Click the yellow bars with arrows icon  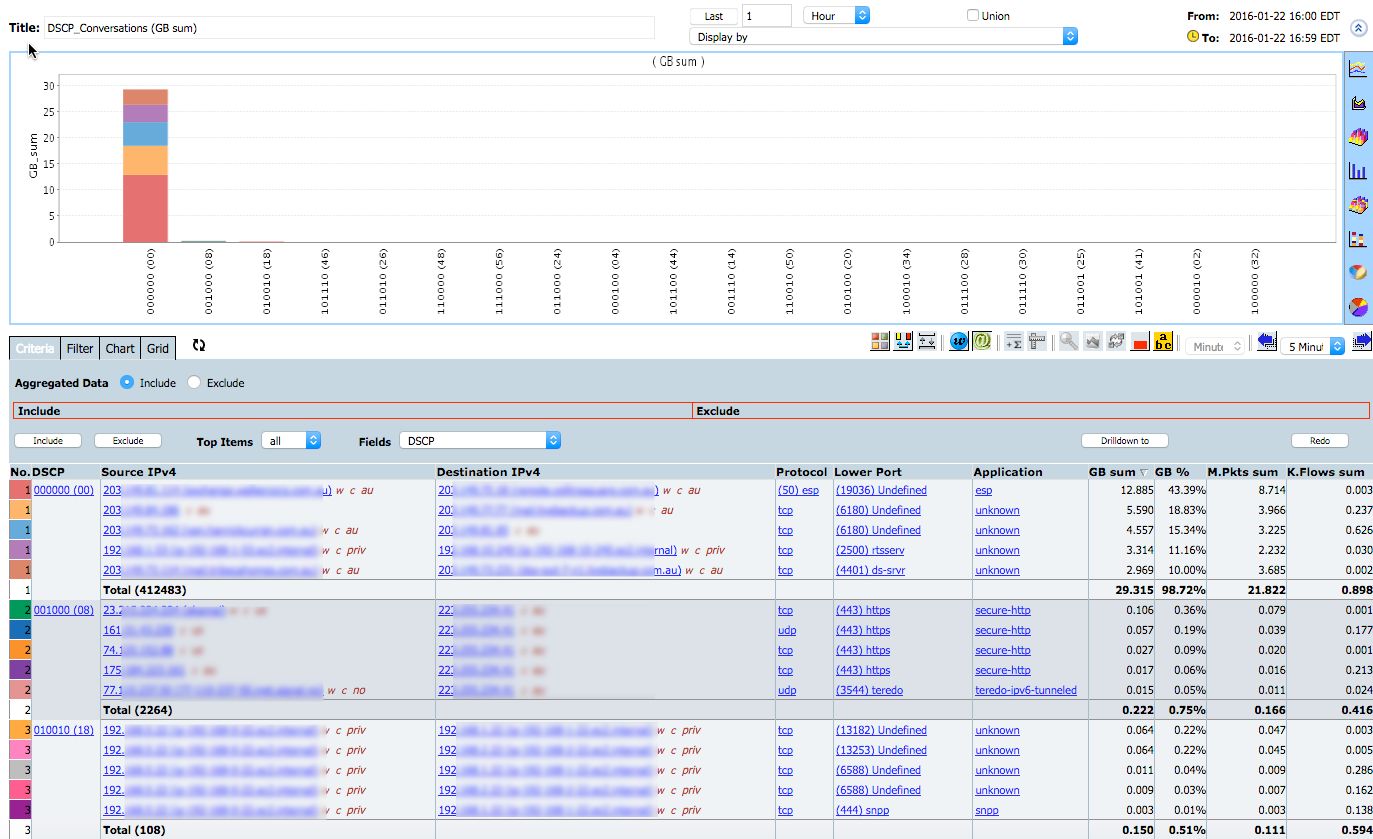(x=904, y=341)
